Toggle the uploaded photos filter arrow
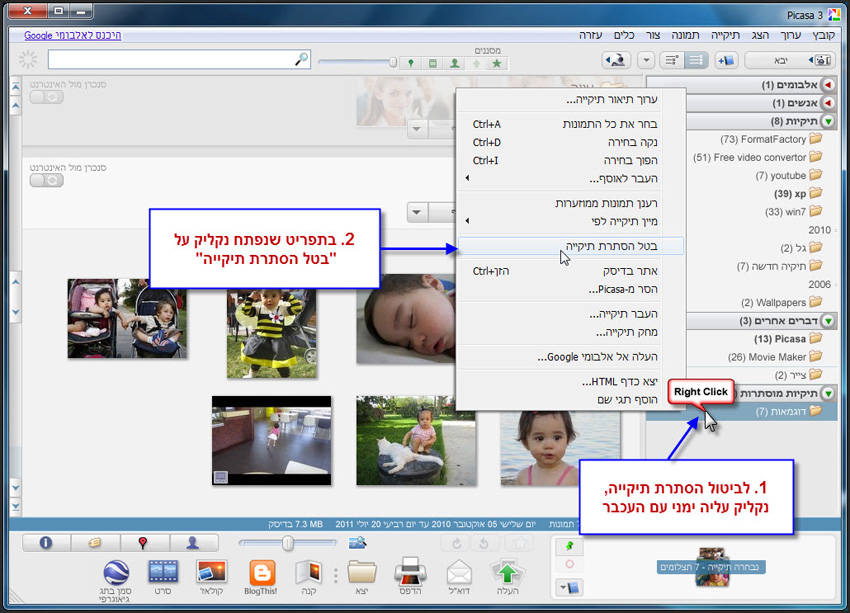850x613 pixels. (x=476, y=63)
